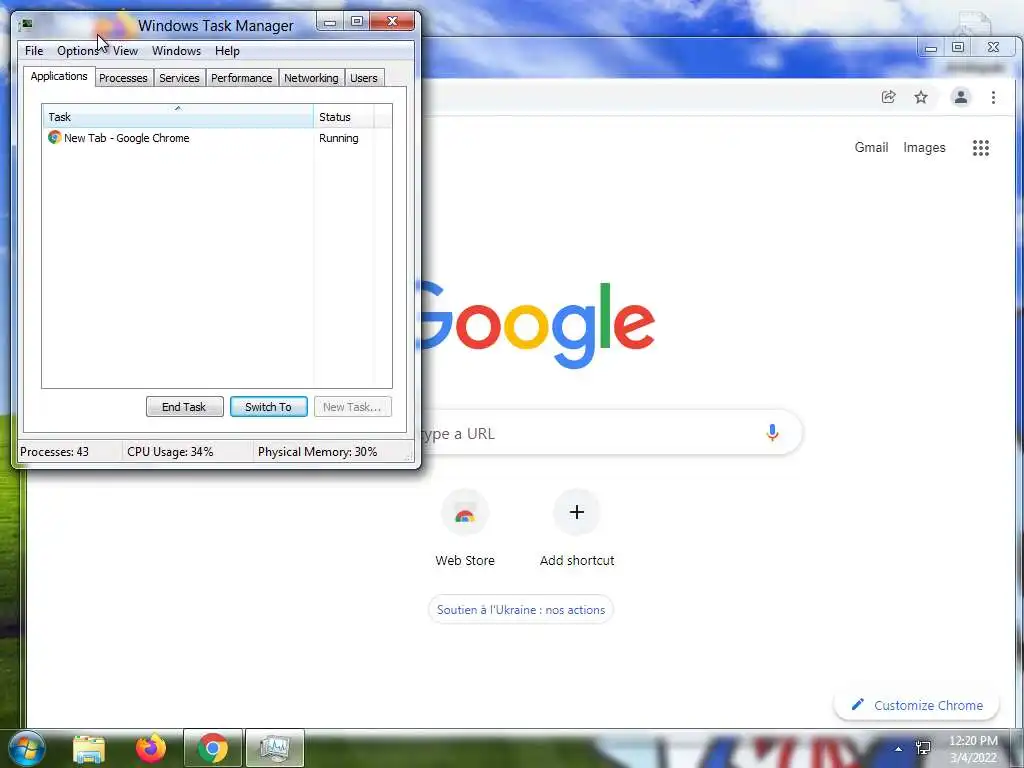Minimize the Chrome window
Viewport: 1024px width, 768px height.
tap(931, 48)
